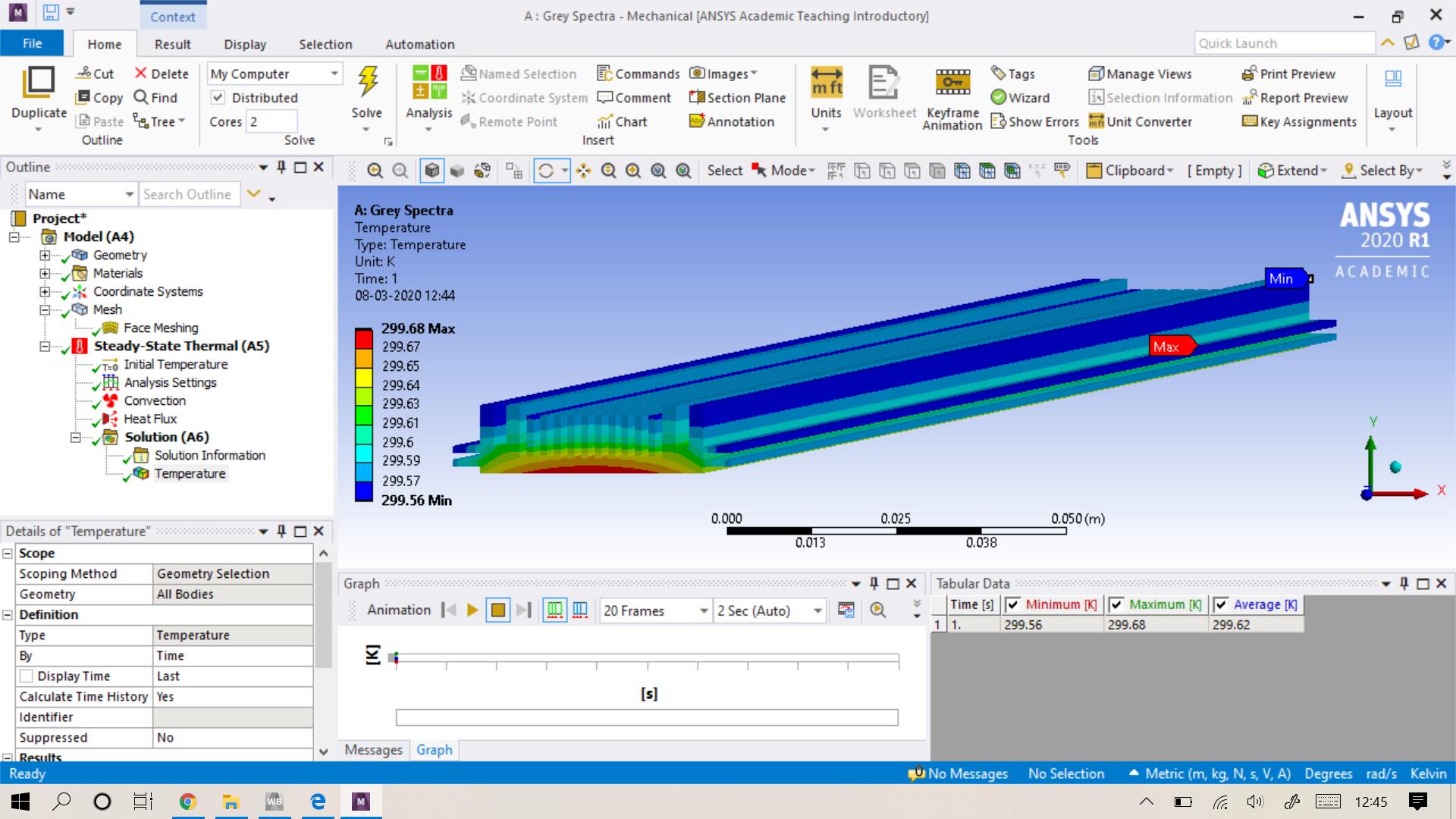Toggle shaded exterior and edges view icon

pyautogui.click(x=431, y=171)
